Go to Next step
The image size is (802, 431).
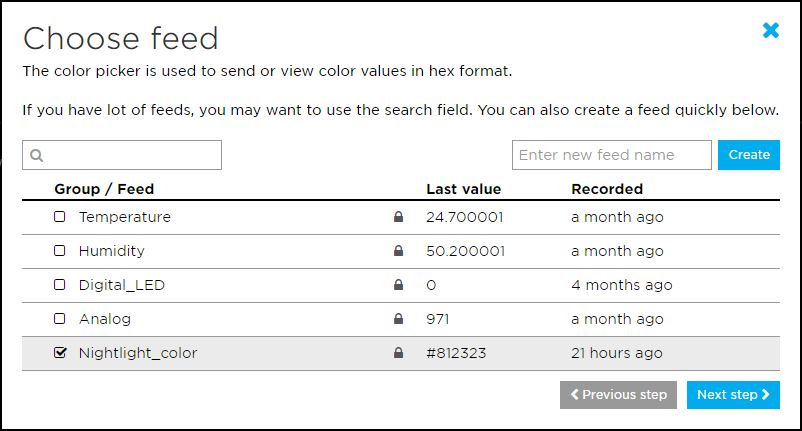point(733,394)
